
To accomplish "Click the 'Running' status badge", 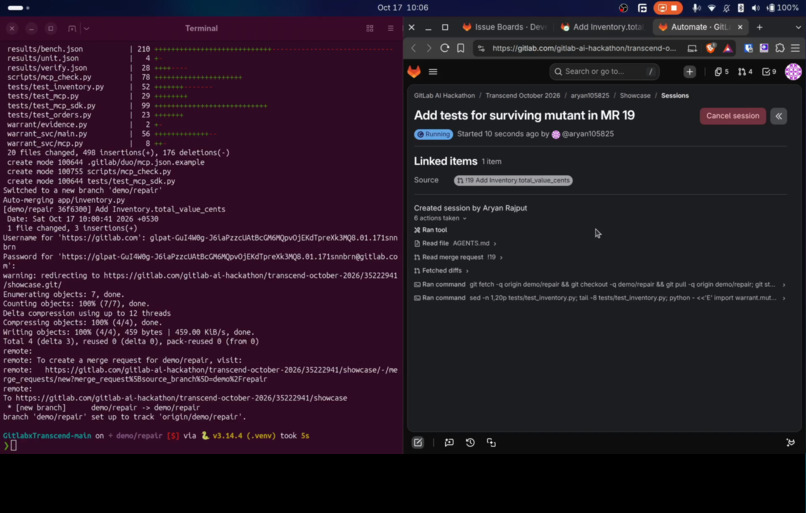I will [433, 134].
